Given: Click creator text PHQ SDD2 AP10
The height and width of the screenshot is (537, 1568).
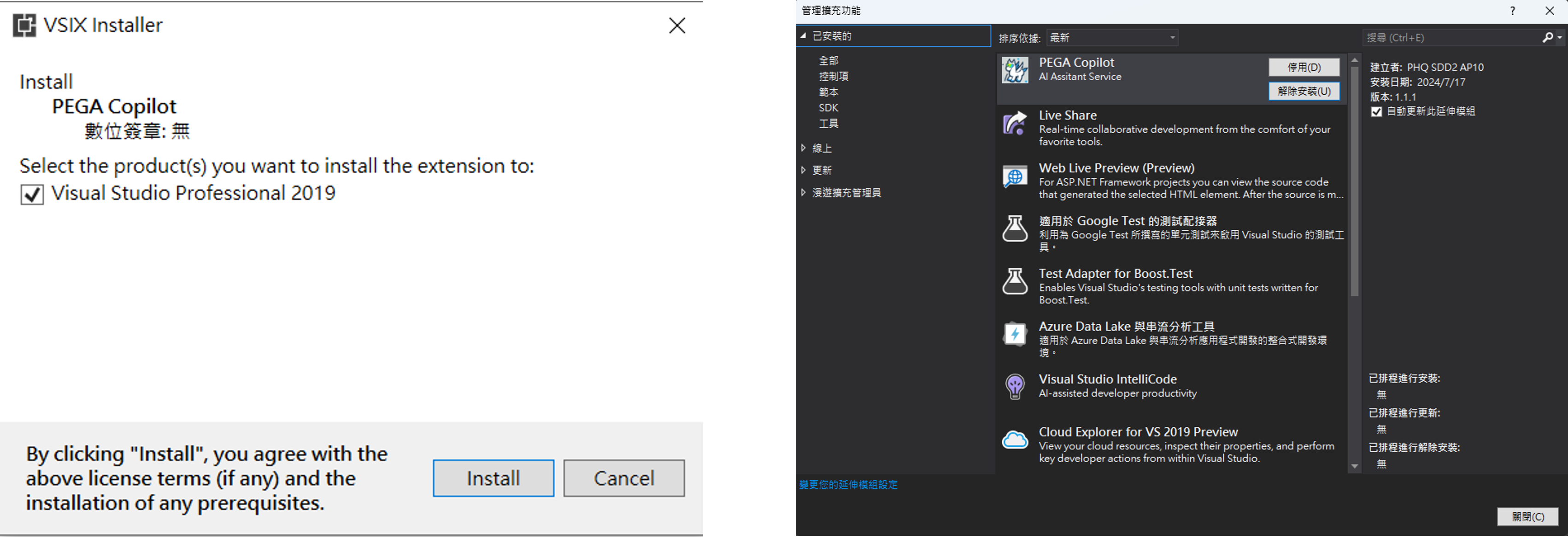Looking at the screenshot, I should pyautogui.click(x=1445, y=68).
